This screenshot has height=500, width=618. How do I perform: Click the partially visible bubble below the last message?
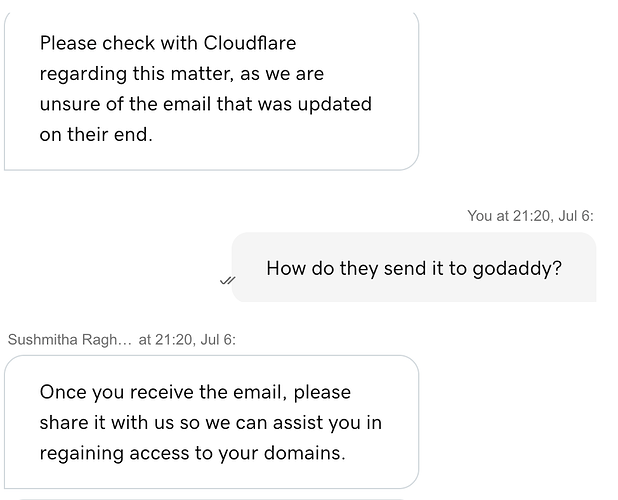point(211,499)
